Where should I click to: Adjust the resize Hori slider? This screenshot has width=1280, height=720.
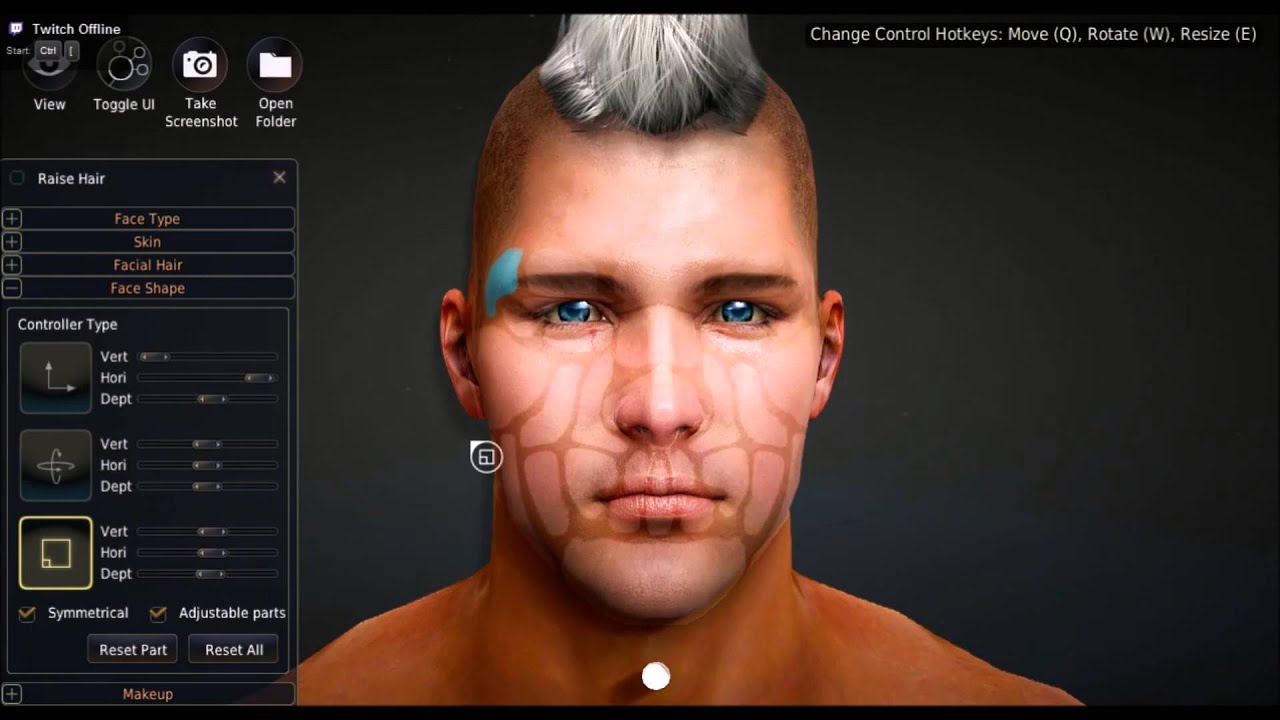pos(207,553)
